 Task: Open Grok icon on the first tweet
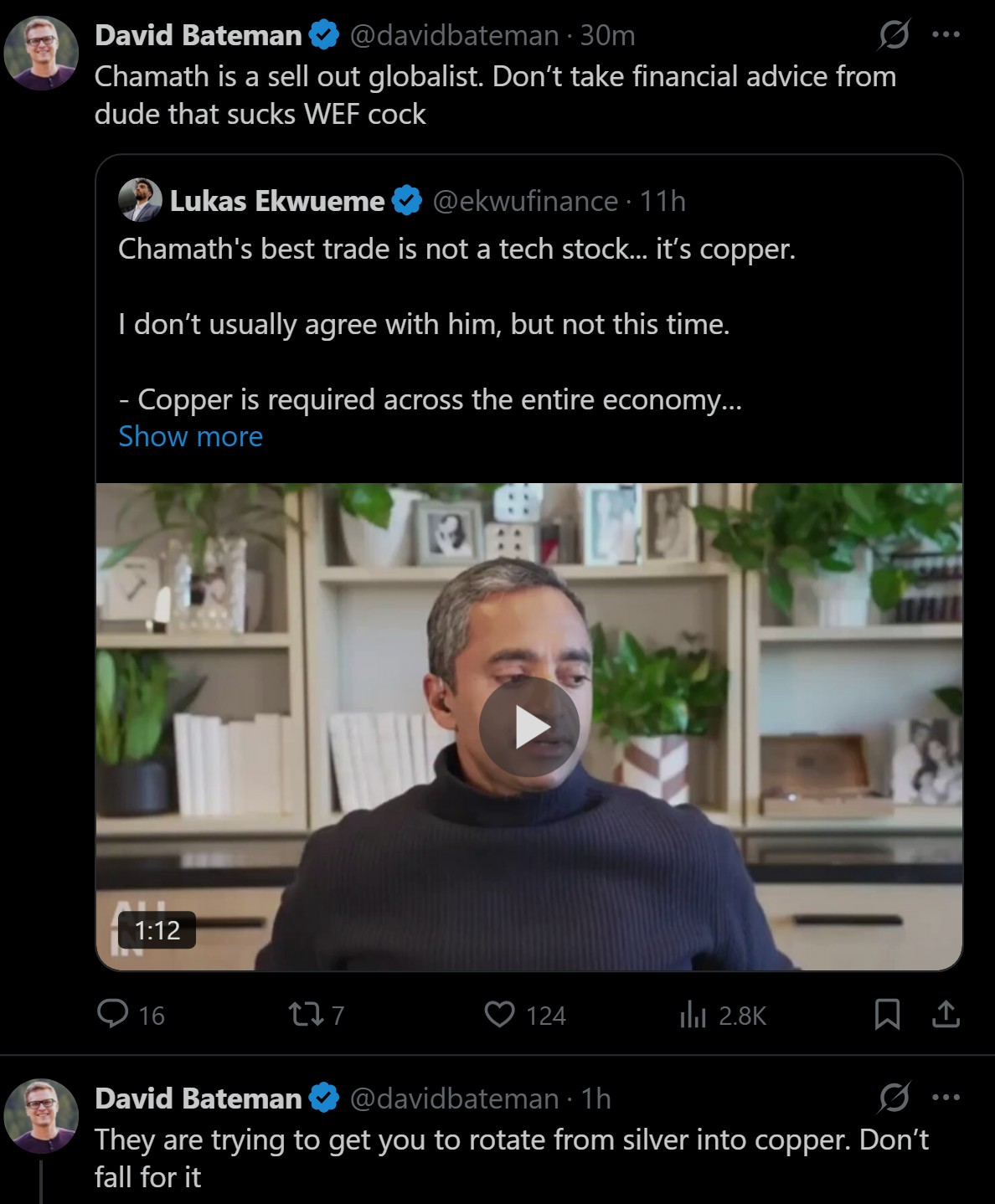(x=894, y=35)
